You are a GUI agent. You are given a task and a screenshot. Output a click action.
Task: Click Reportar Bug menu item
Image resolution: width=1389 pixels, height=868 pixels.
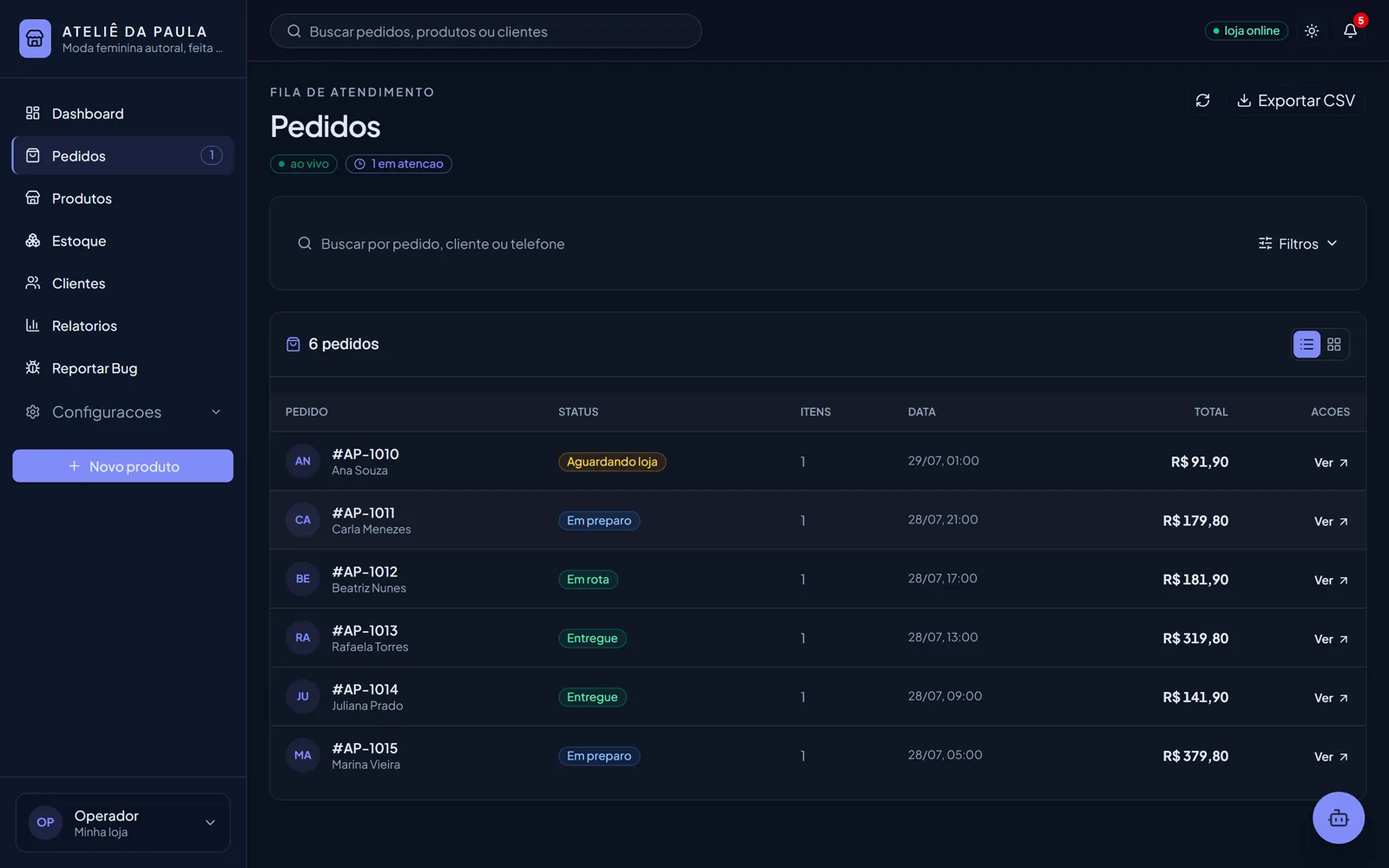click(122, 368)
